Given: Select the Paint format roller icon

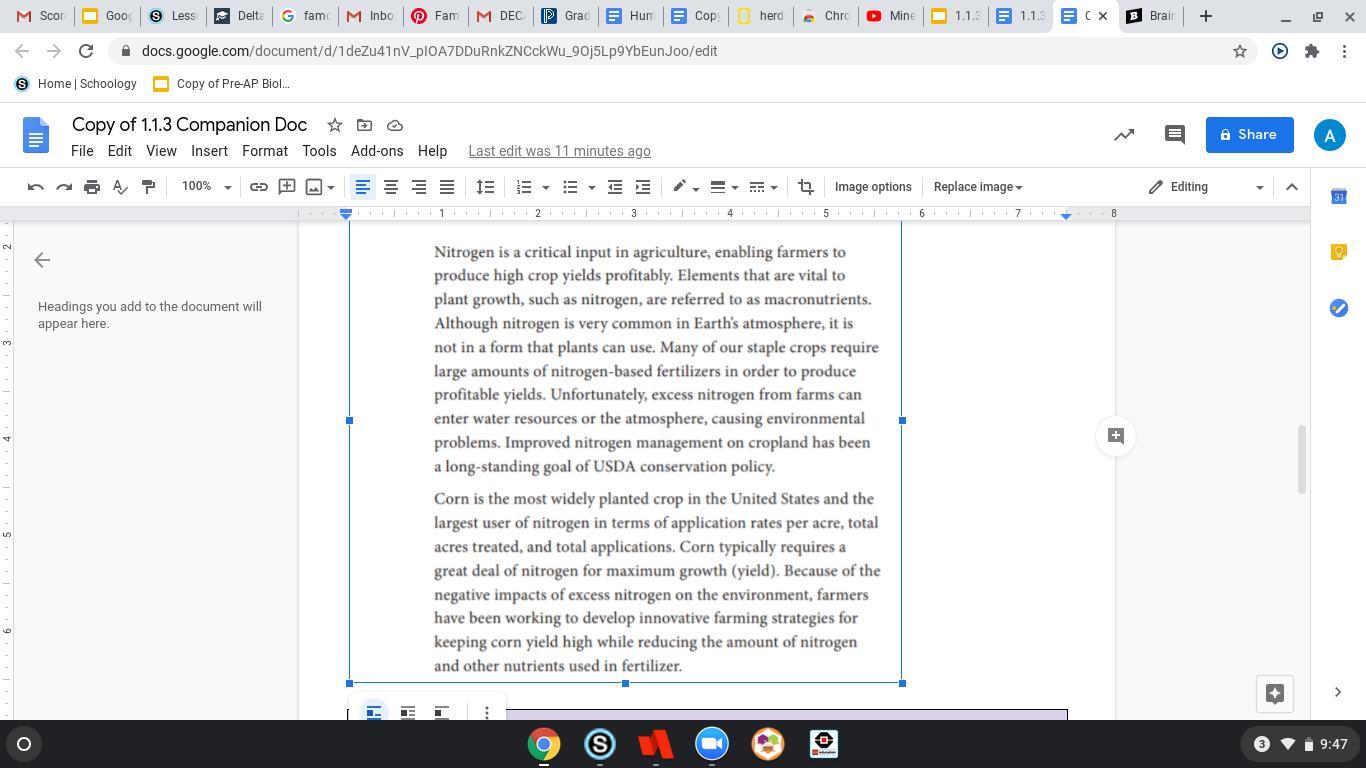Looking at the screenshot, I should 148,187.
